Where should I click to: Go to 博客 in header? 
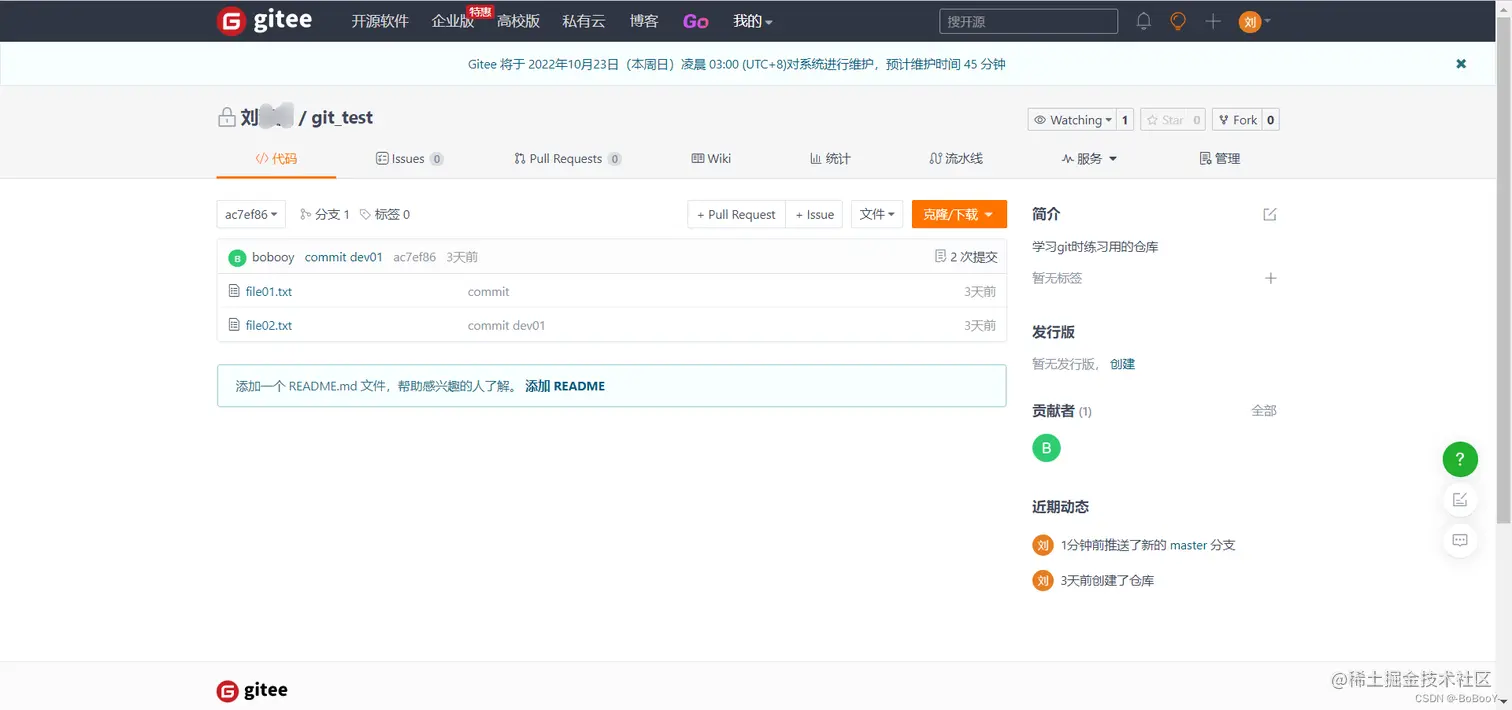pos(644,21)
